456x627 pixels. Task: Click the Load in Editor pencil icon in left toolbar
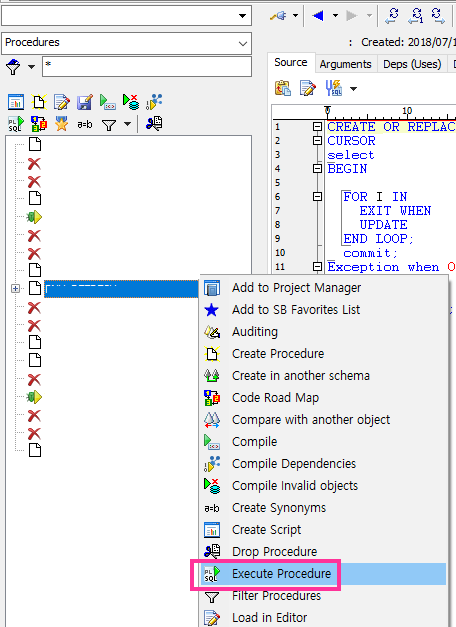pyautogui.click(x=62, y=102)
